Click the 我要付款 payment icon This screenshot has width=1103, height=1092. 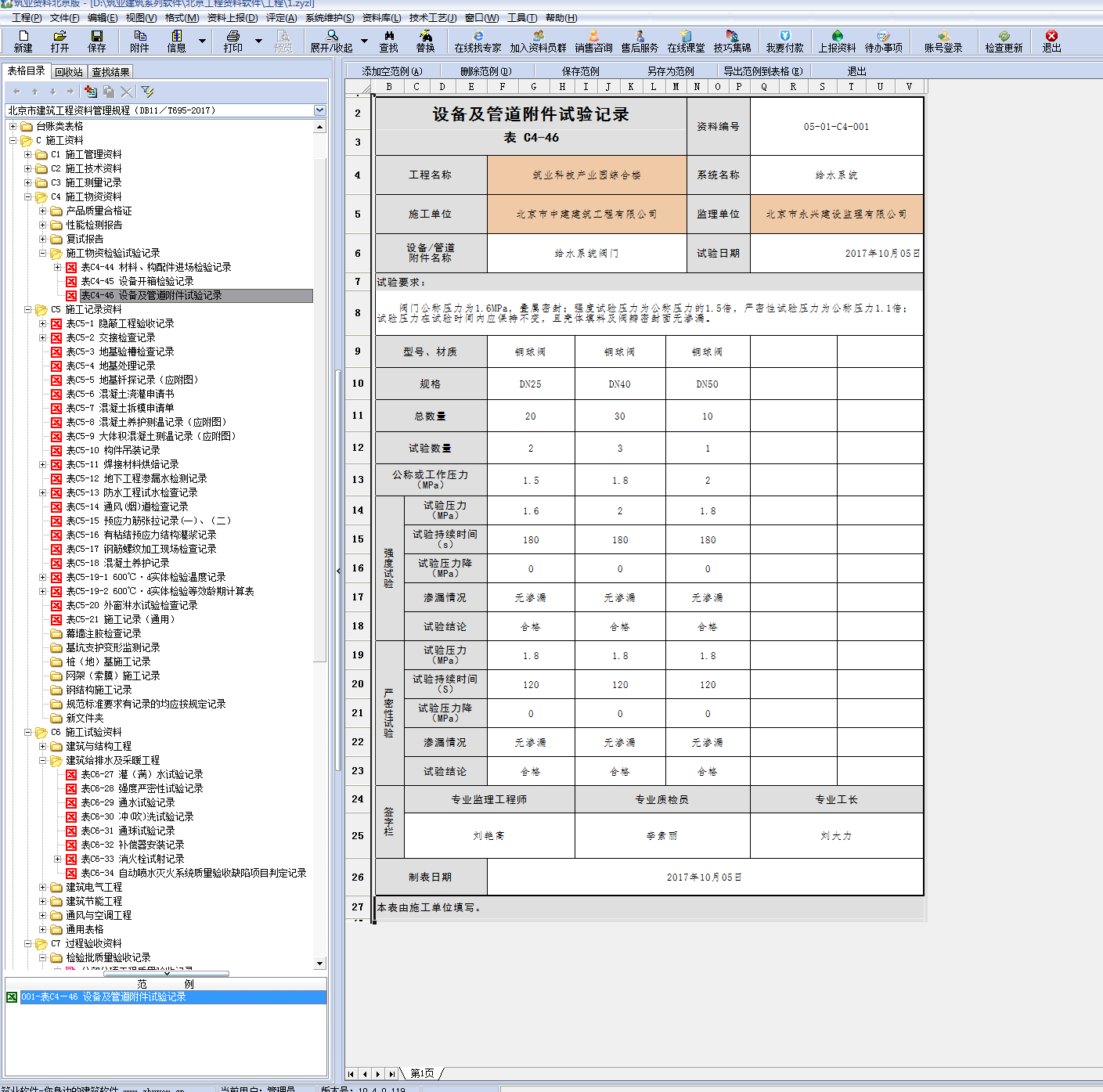click(x=785, y=41)
